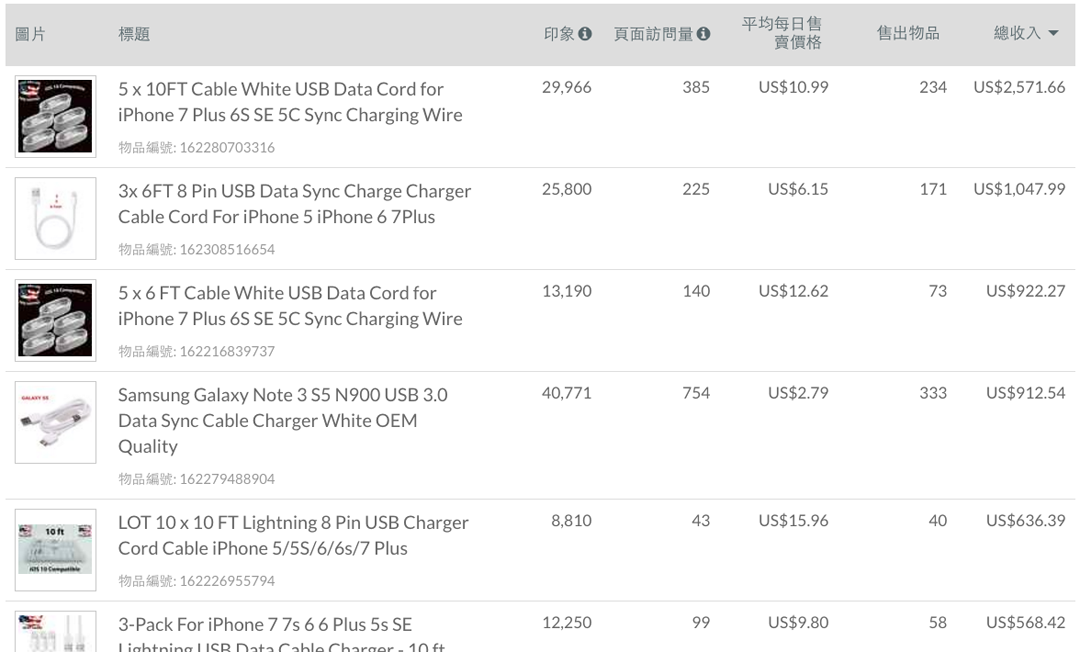Open 5 x 6 FT Cable White USB title
Screen dimensions: 1080x652
click(x=290, y=306)
